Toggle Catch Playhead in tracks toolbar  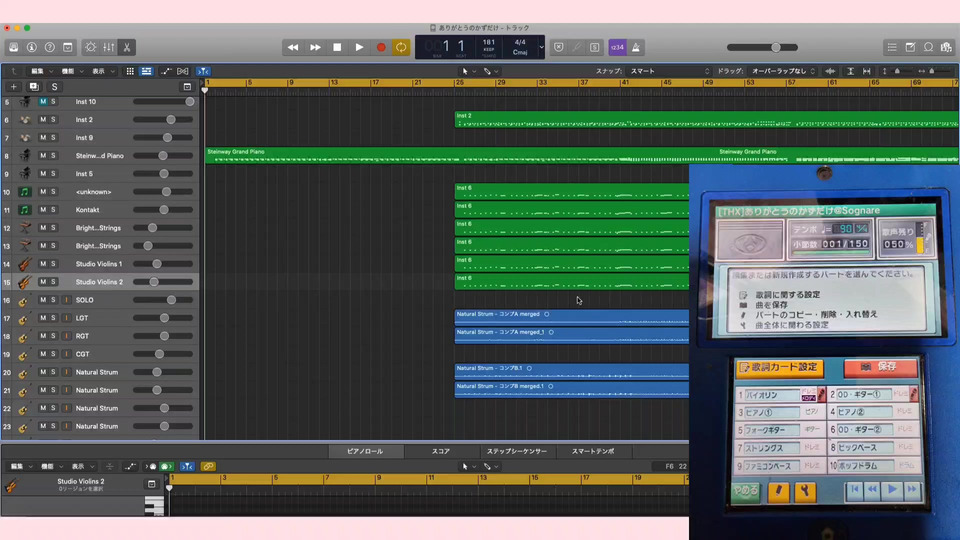coord(203,71)
